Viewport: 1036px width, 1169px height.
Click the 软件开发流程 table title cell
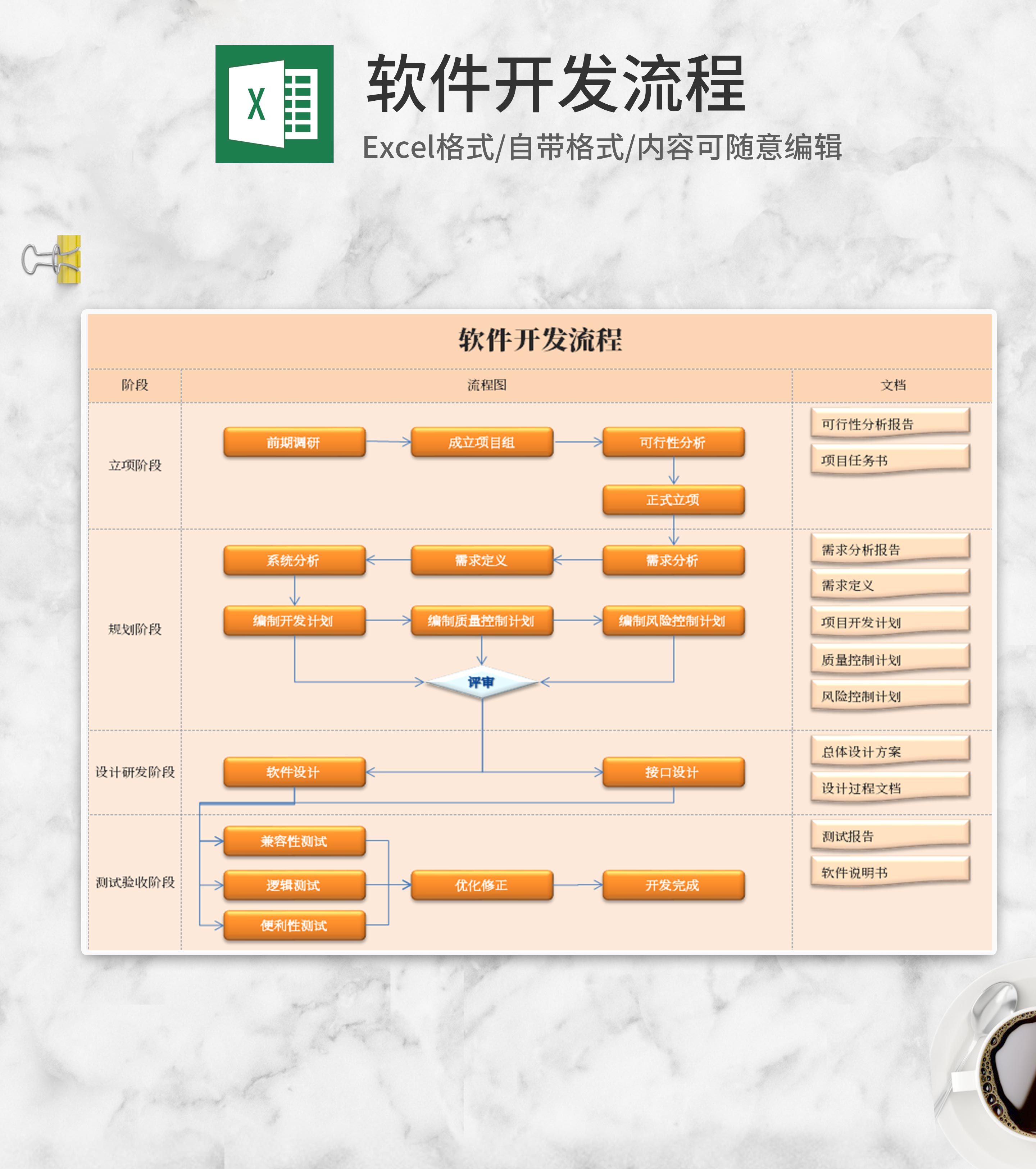[x=540, y=340]
